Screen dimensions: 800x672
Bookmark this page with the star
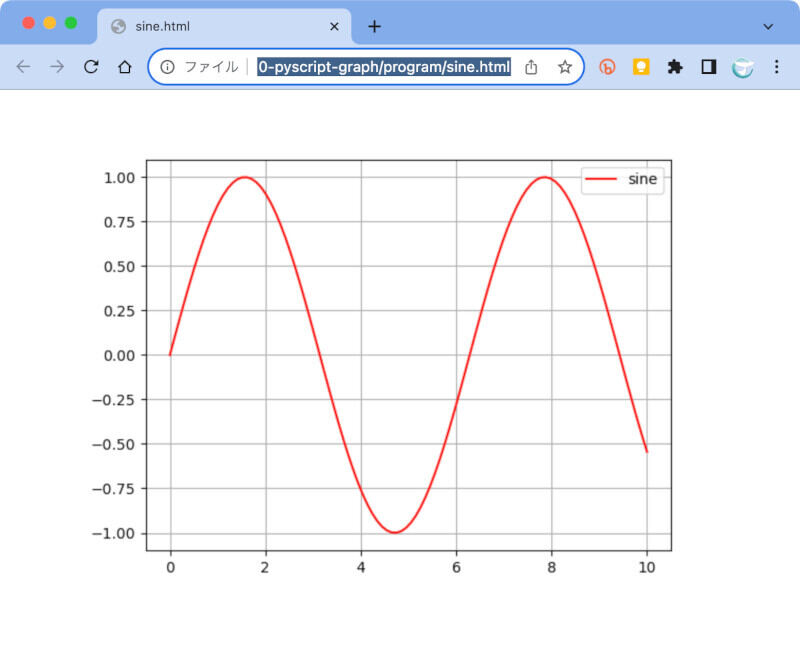[x=564, y=67]
